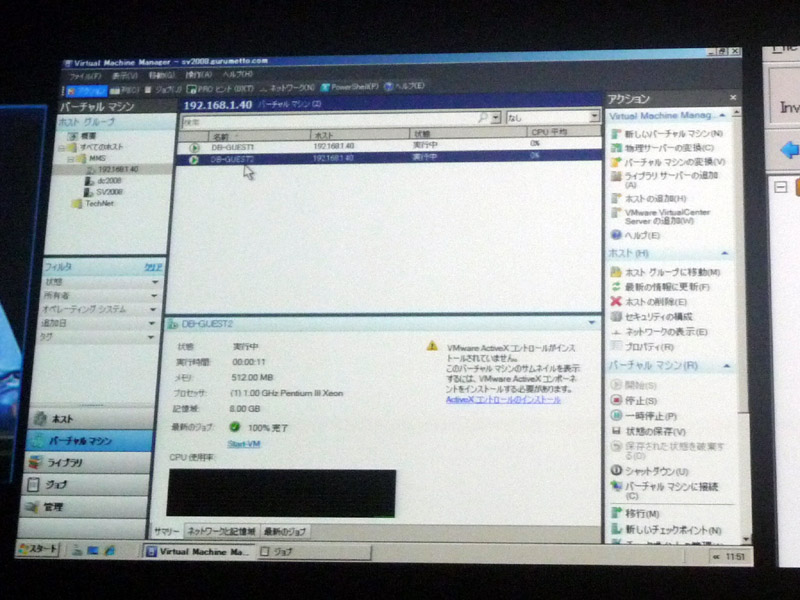Open the Jobs (ジョブ) navigation view
Image resolution: width=800 pixels, height=600 pixels.
tap(87, 484)
